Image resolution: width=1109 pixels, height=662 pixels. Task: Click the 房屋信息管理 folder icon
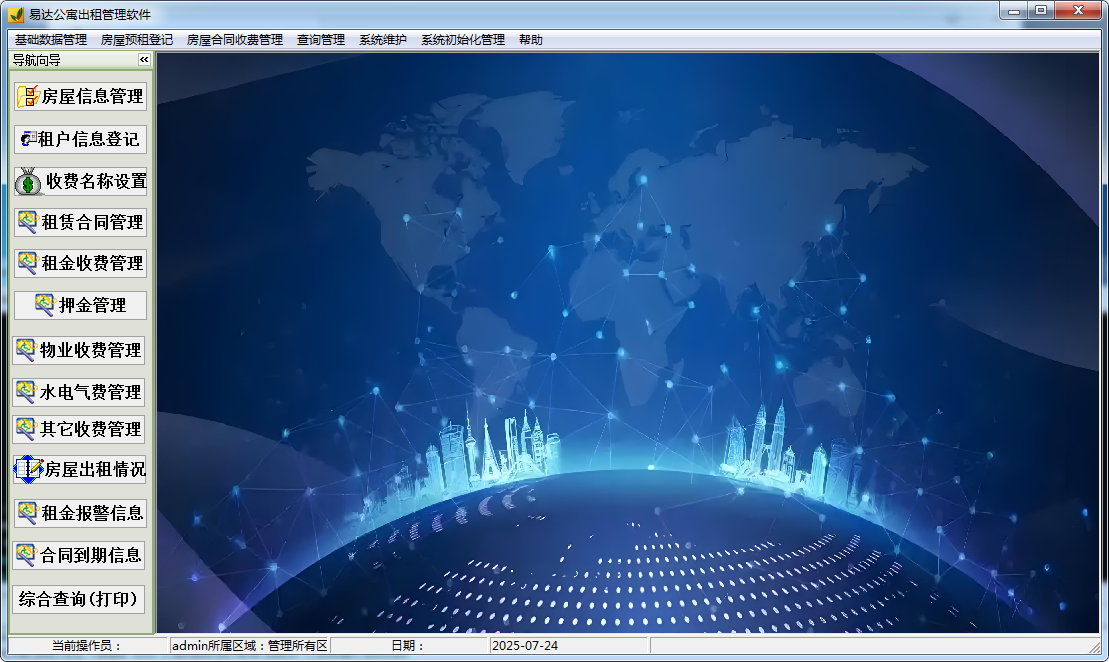28,97
